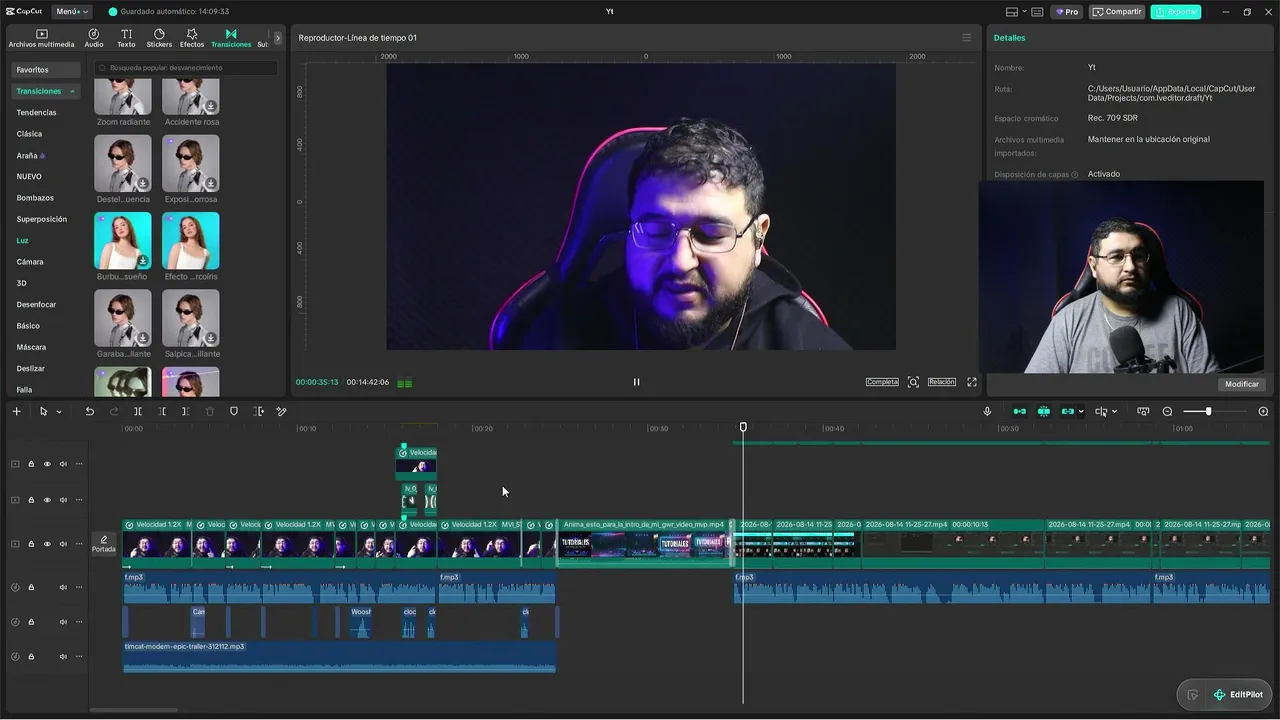Screen dimensions: 1280x720
Task: Open the Relación aspect ratio button
Action: point(942,382)
